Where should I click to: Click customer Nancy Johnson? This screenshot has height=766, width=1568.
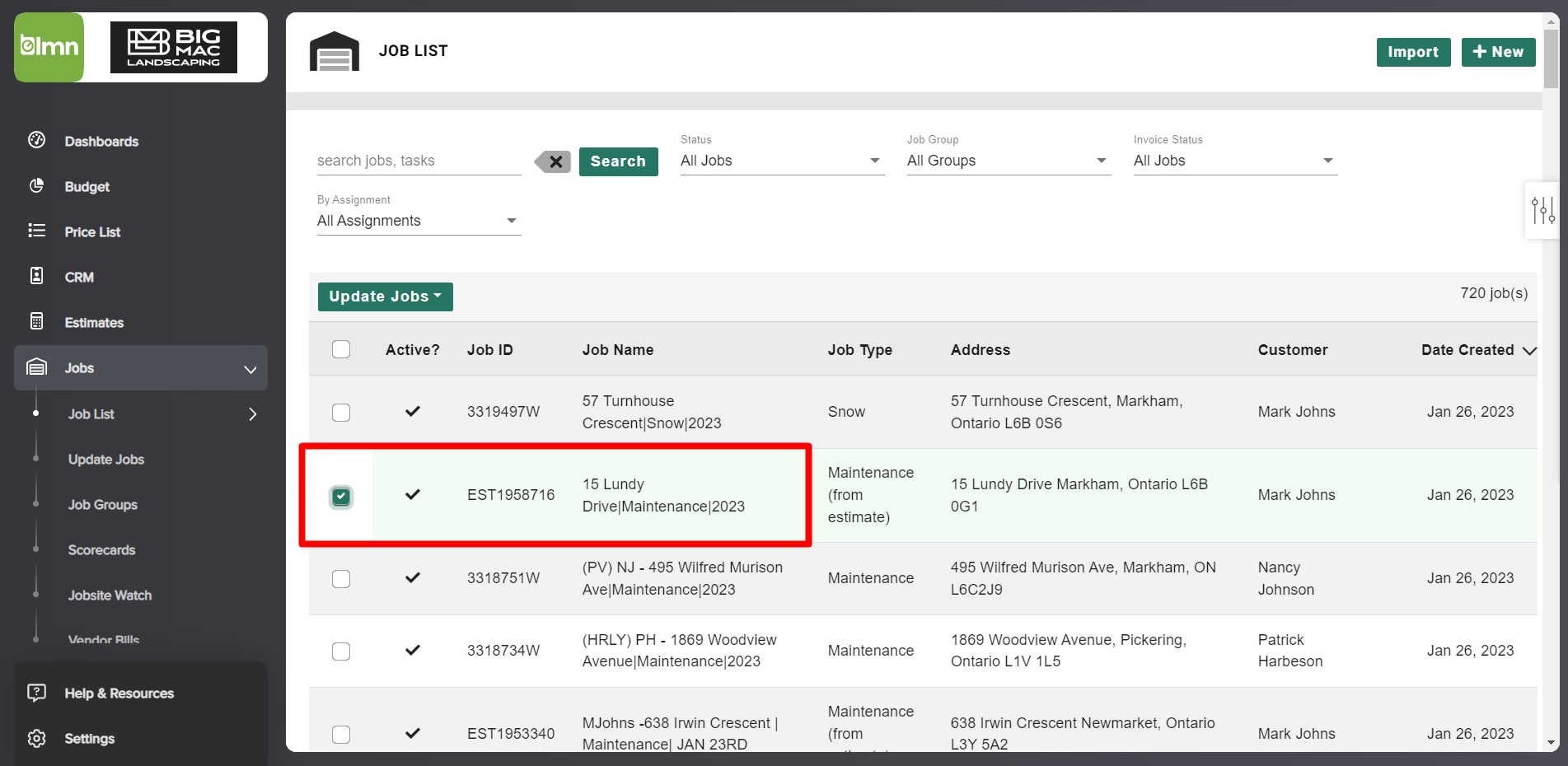(x=1286, y=578)
